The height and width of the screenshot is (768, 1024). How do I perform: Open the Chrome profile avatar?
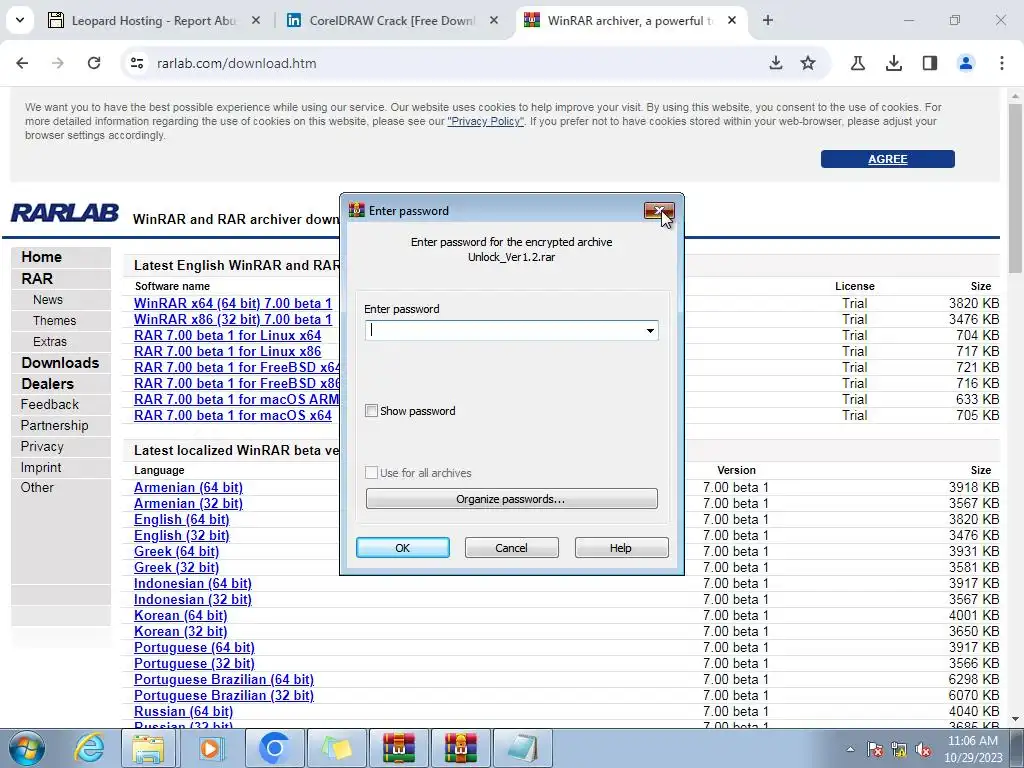pyautogui.click(x=966, y=63)
